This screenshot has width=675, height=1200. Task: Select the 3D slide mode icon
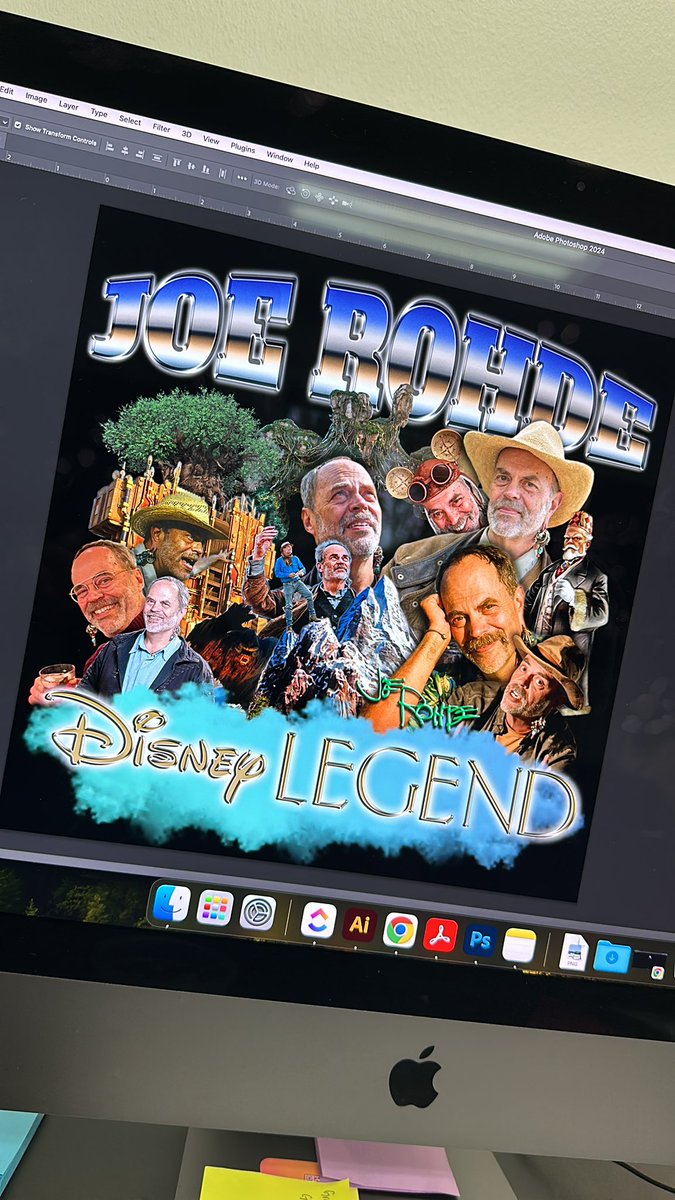click(332, 200)
